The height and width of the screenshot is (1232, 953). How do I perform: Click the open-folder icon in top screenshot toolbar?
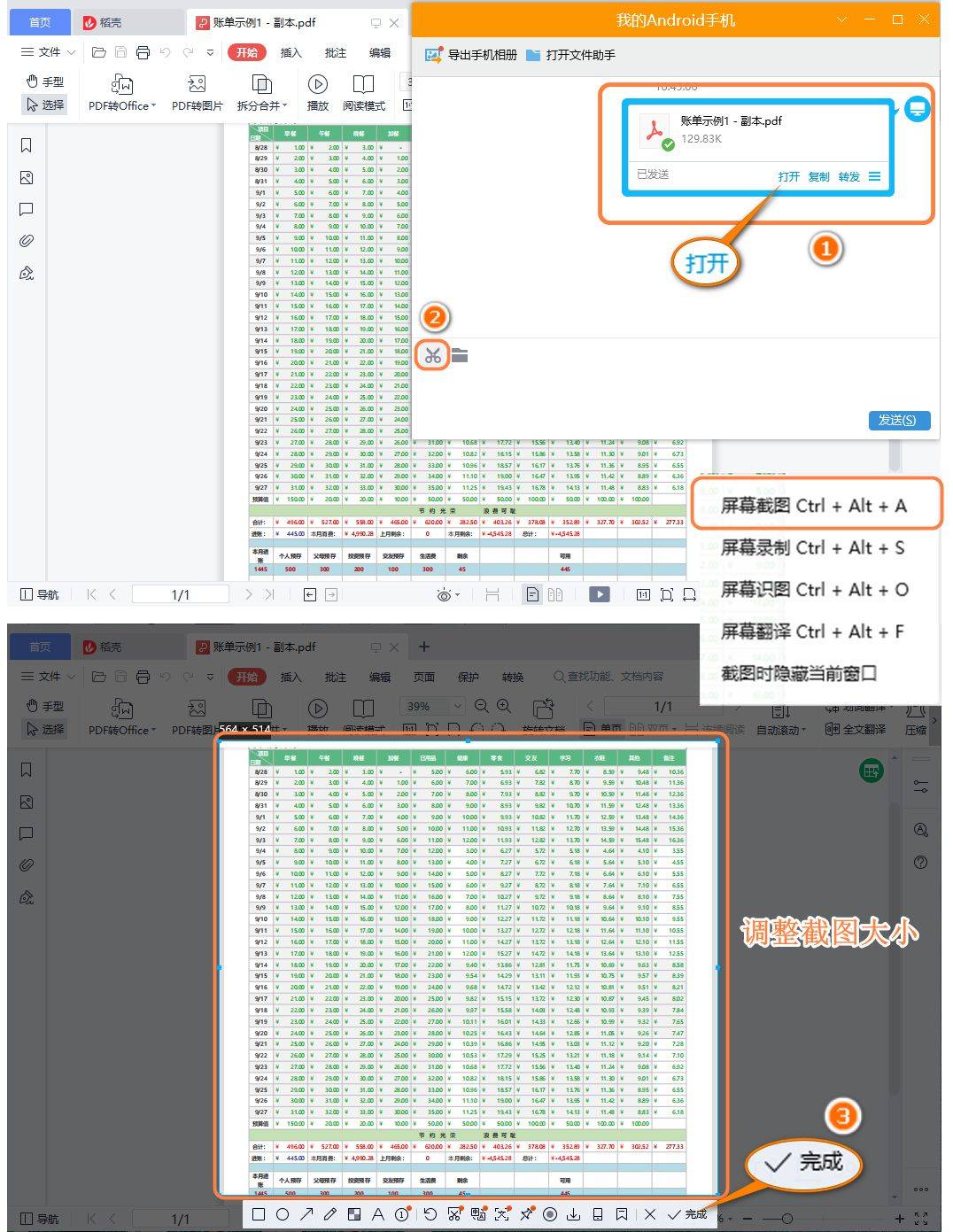pyautogui.click(x=99, y=52)
